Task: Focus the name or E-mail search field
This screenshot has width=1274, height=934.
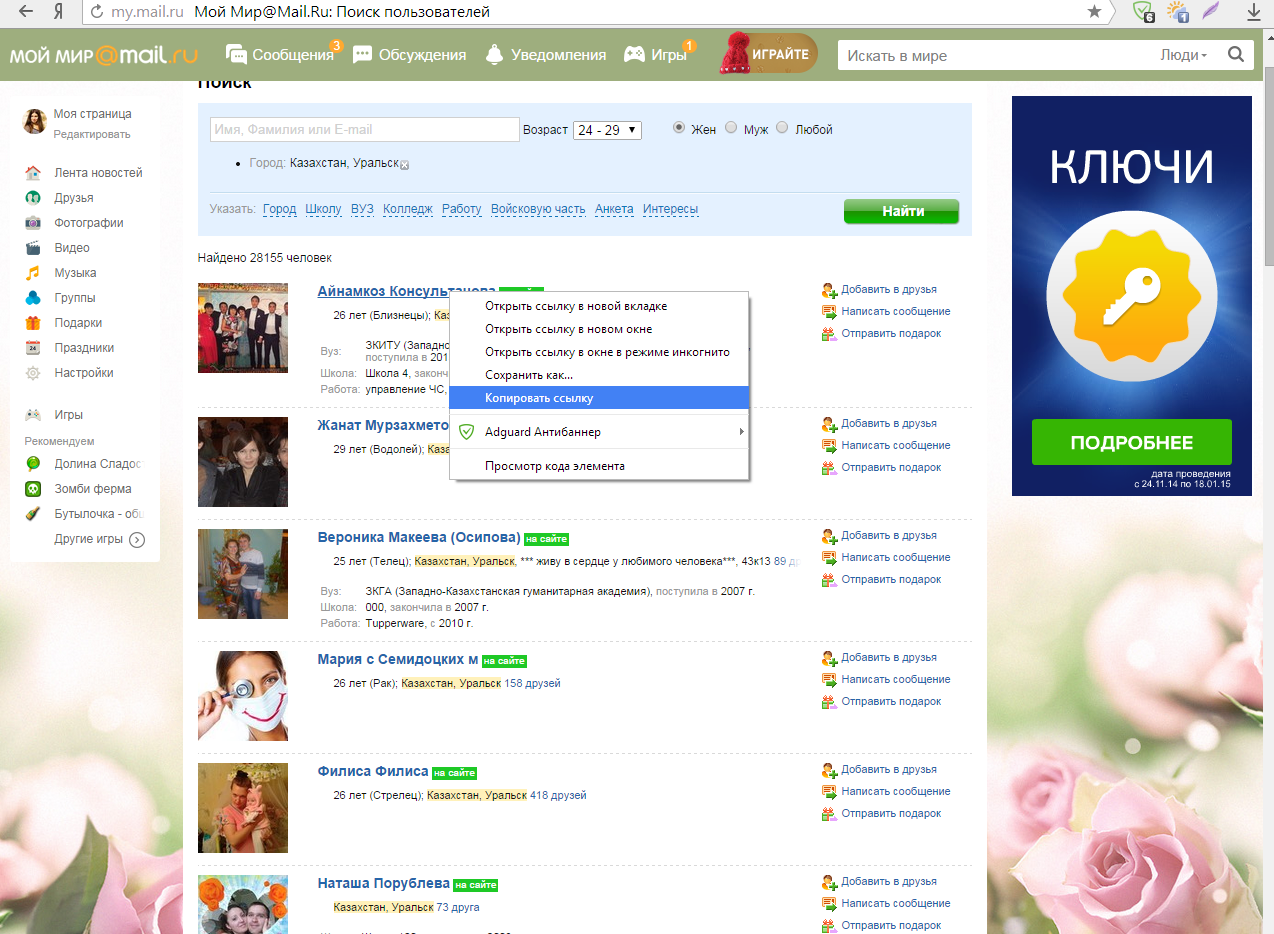Action: (x=365, y=130)
